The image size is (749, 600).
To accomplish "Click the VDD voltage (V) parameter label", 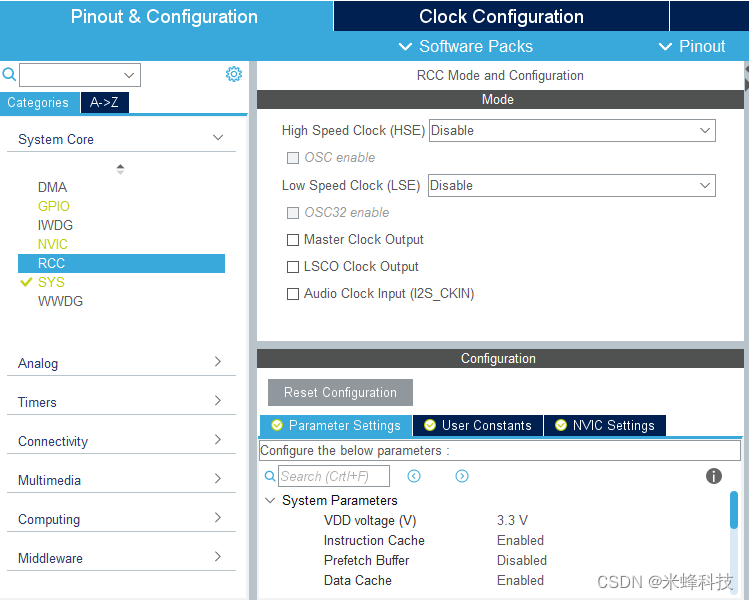I will coord(370,520).
